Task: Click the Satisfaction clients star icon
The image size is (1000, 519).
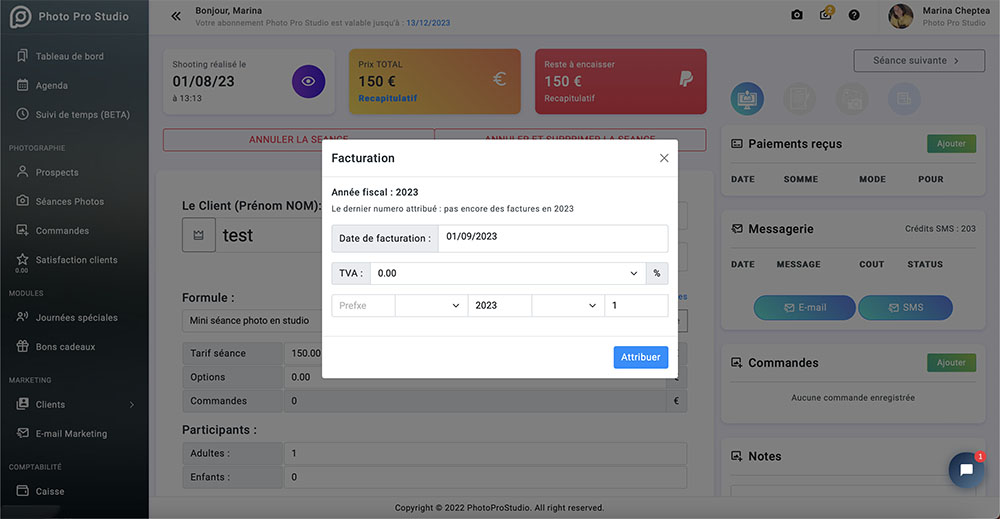Action: coord(22,259)
